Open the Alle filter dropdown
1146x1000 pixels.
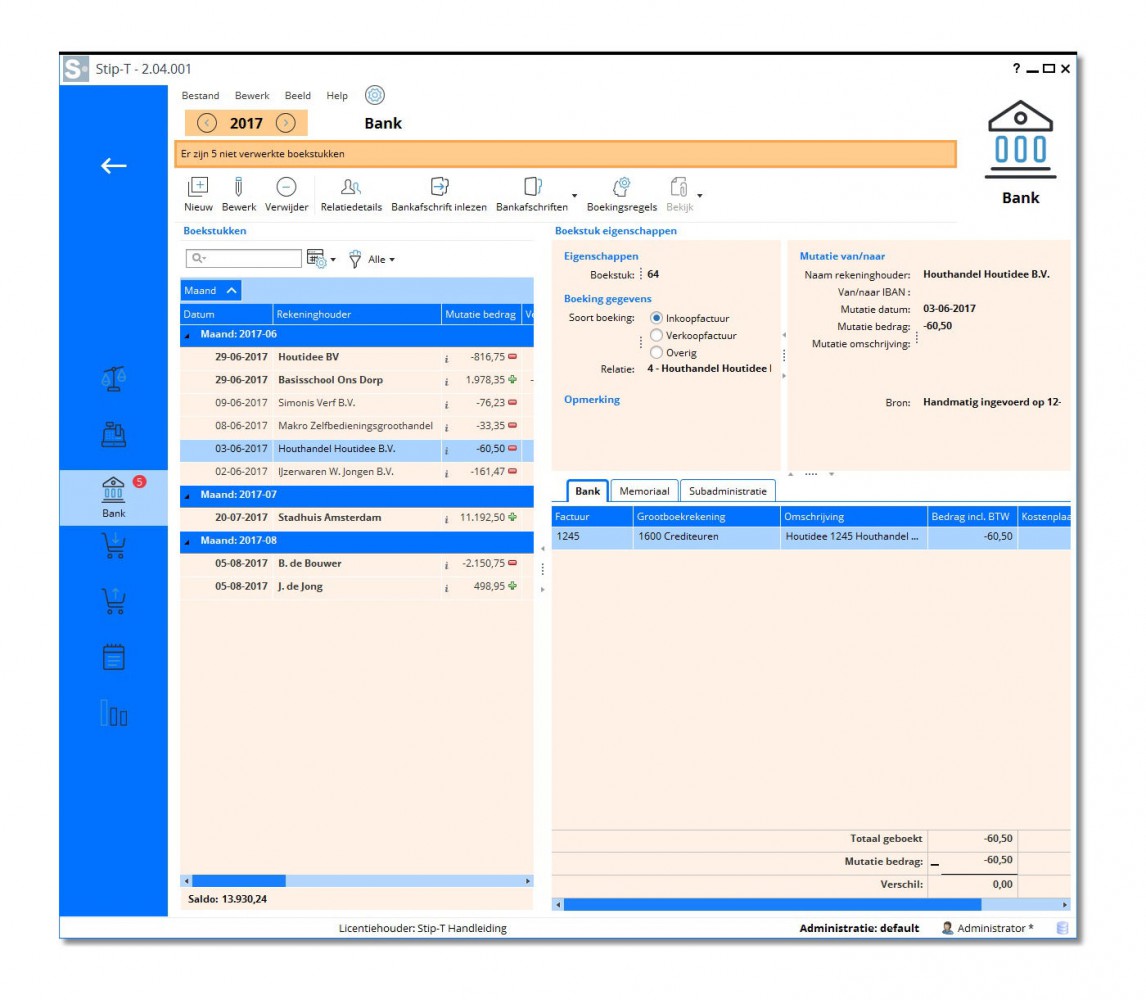point(380,260)
